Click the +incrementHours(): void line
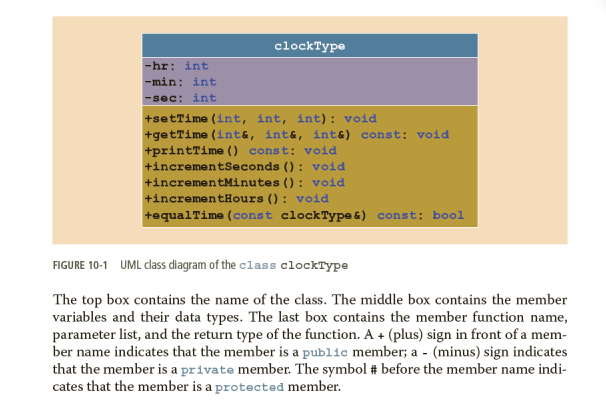606x408 pixels. [237, 199]
